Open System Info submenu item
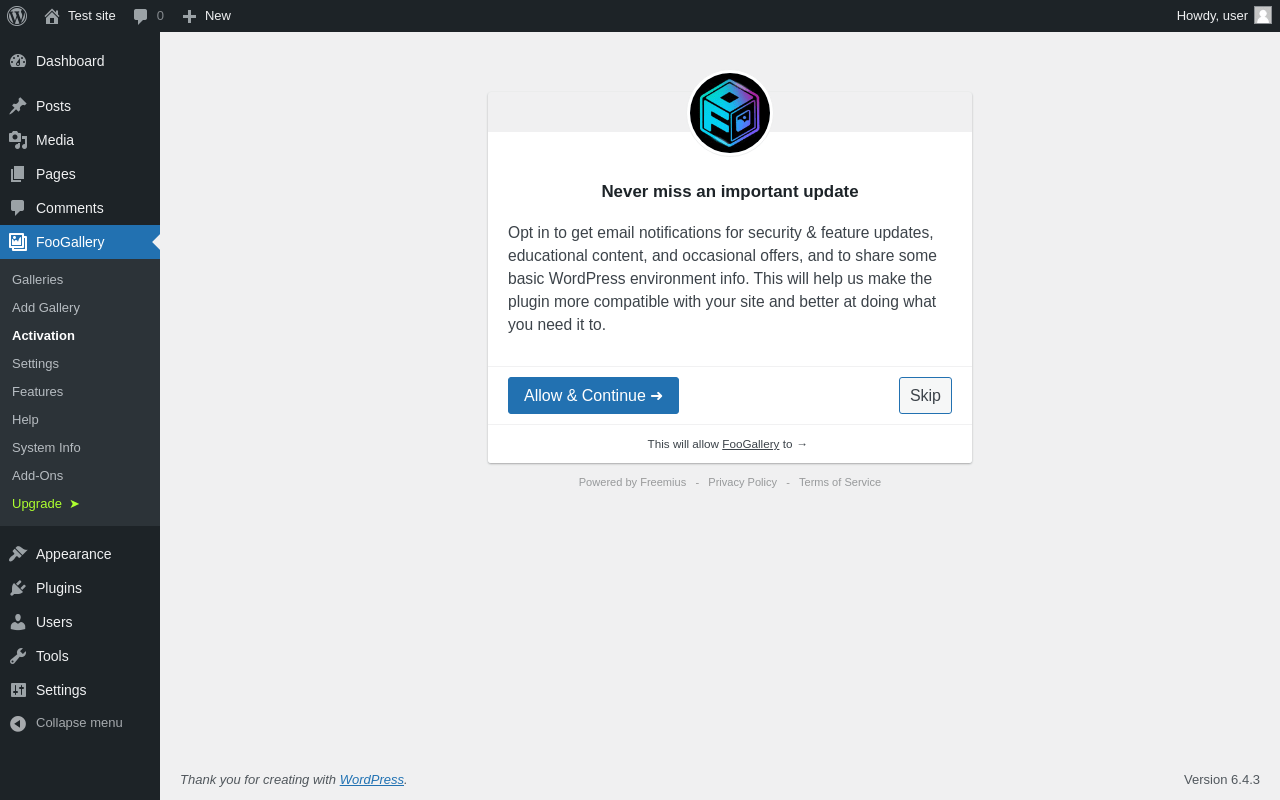Viewport: 1280px width, 800px height. pyautogui.click(x=80, y=448)
